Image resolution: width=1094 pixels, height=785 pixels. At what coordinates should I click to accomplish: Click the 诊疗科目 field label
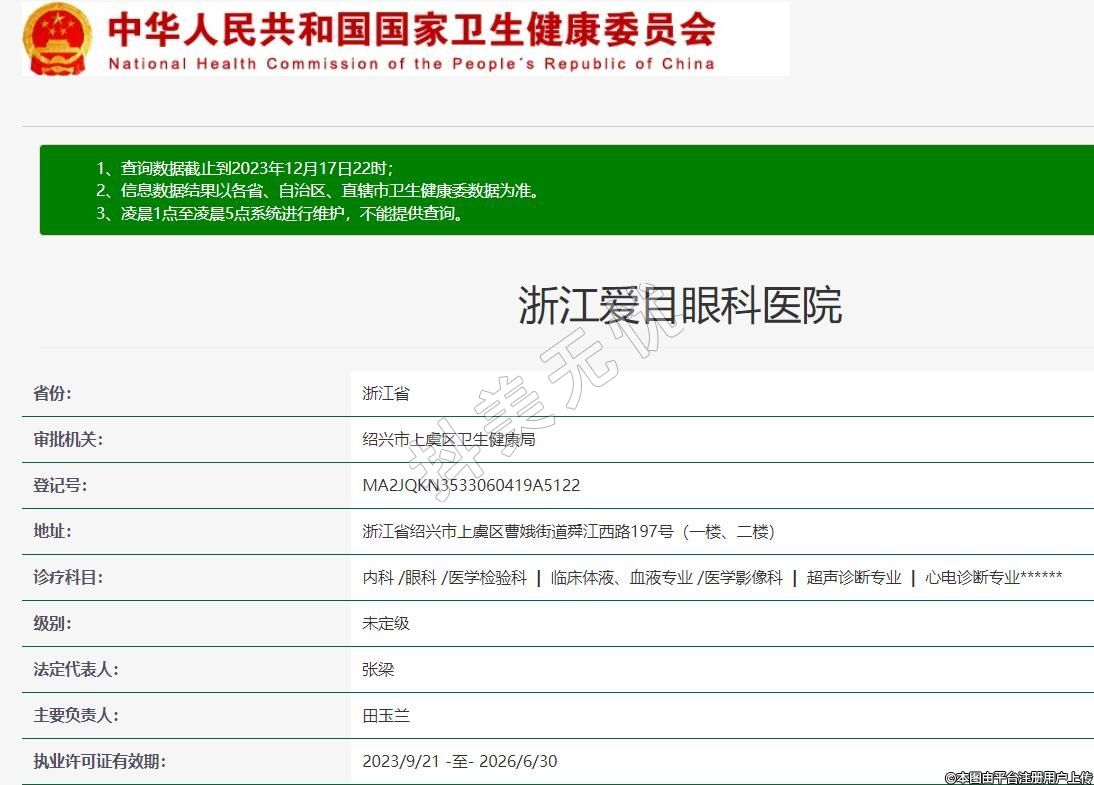pos(68,577)
